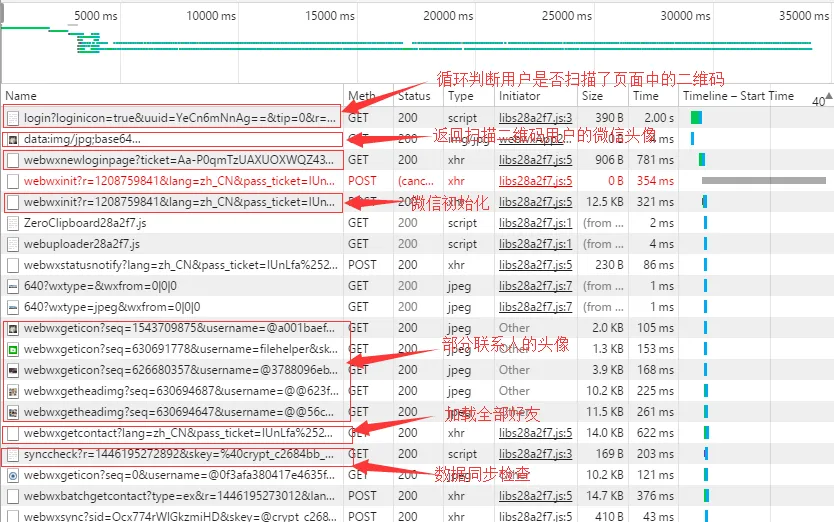The width and height of the screenshot is (834, 522).
Task: Click file icon of login?loginicon request
Action: [13, 118]
